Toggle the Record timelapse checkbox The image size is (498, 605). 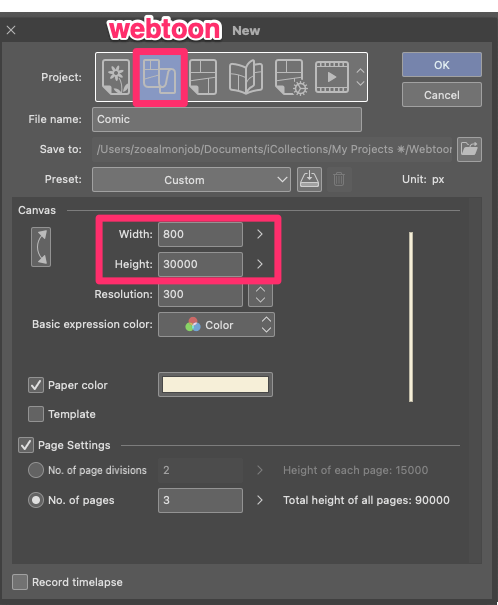pyautogui.click(x=20, y=582)
